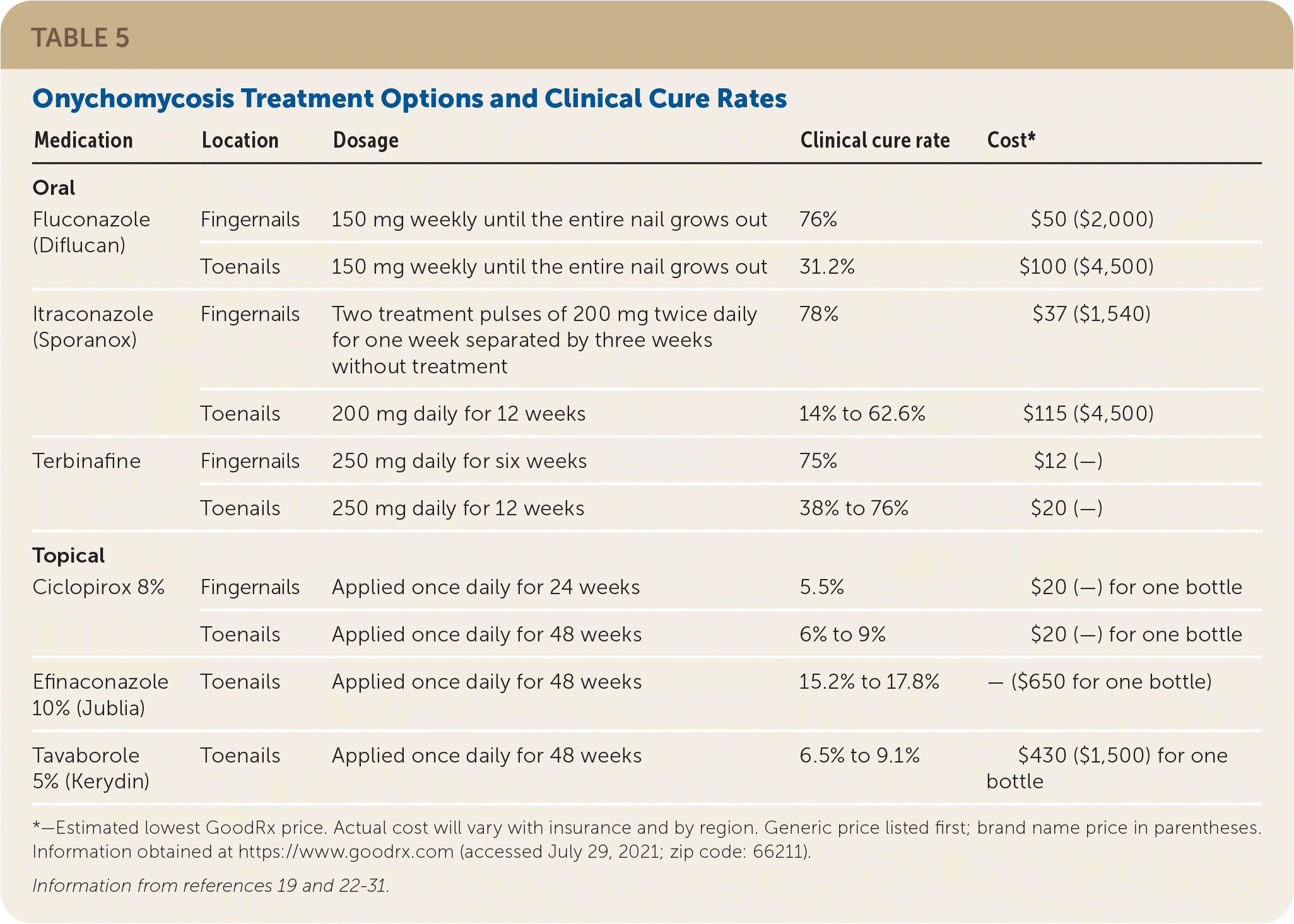
Task: Click the Terbinafine medication name
Action: coord(86,461)
